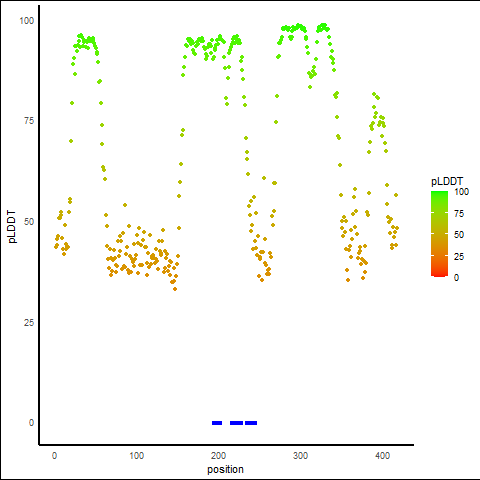The width and height of the screenshot is (480, 480).
Task: Click the pLDDT legend title
Action: pyautogui.click(x=447, y=181)
